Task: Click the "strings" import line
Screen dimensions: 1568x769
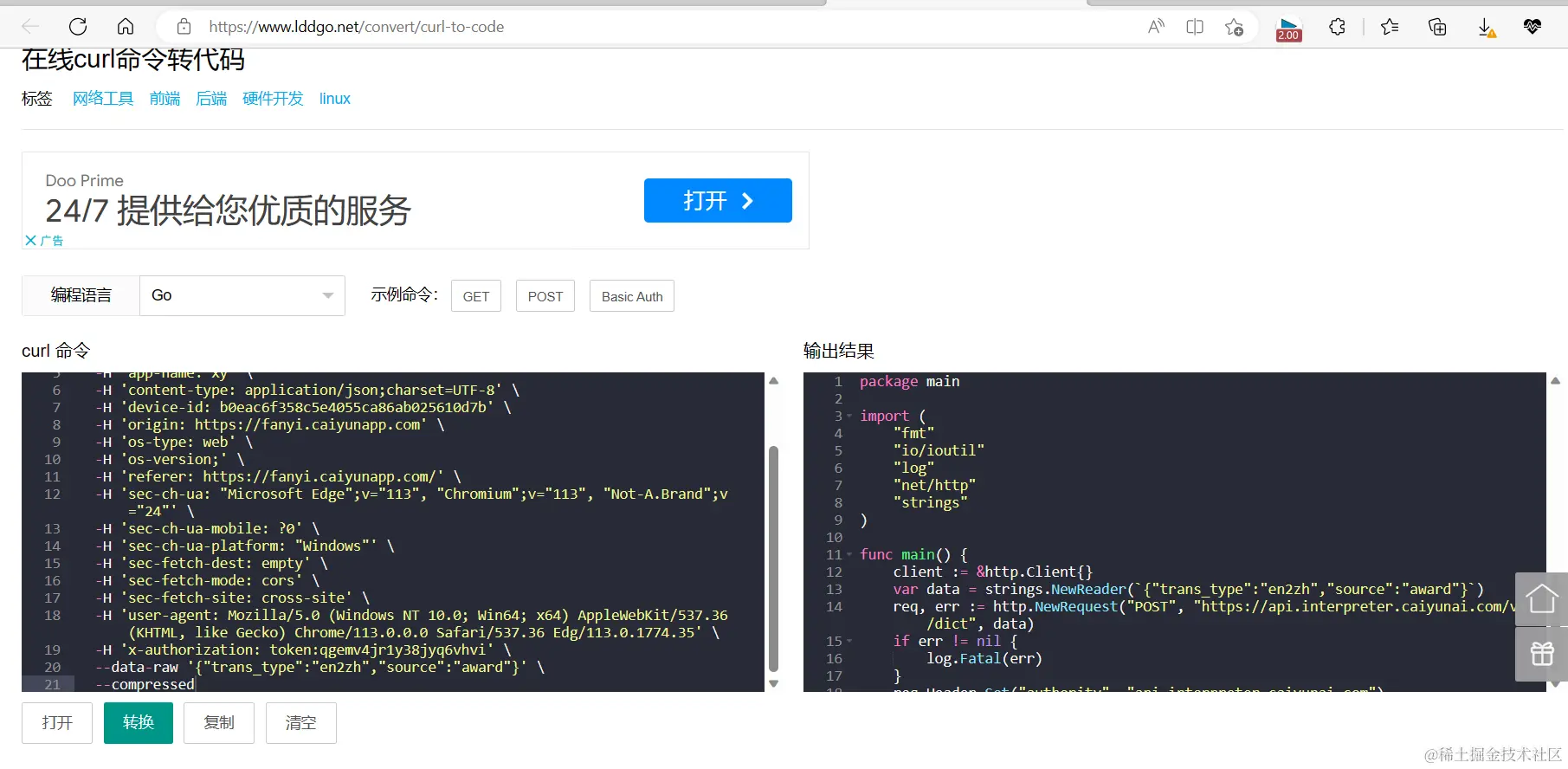Action: 931,502
